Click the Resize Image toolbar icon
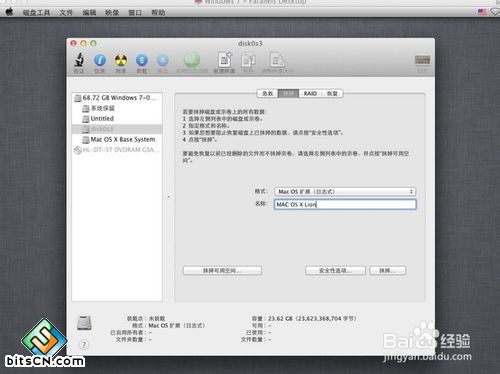 [x=277, y=60]
